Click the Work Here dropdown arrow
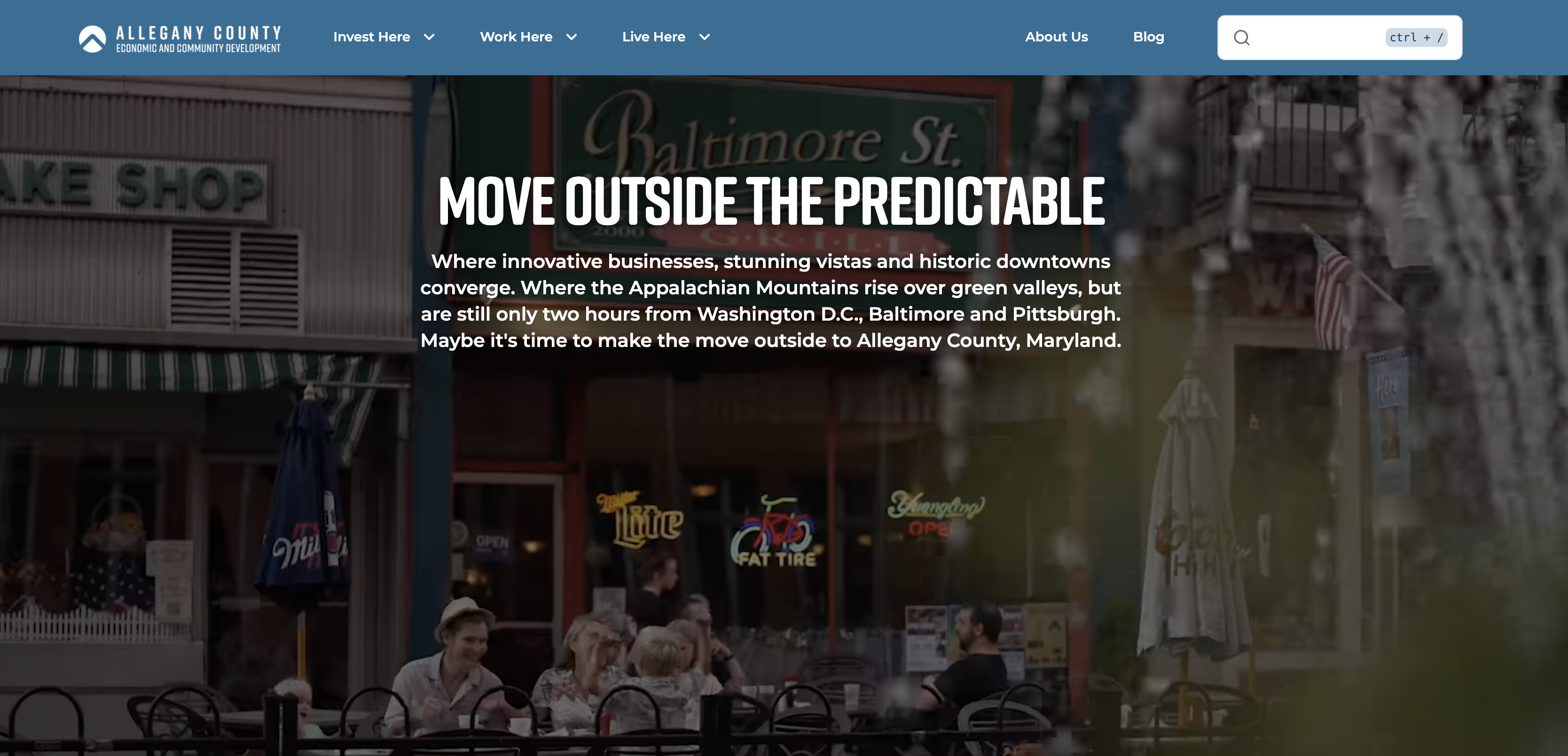Viewport: 1568px width, 756px height. point(572,37)
